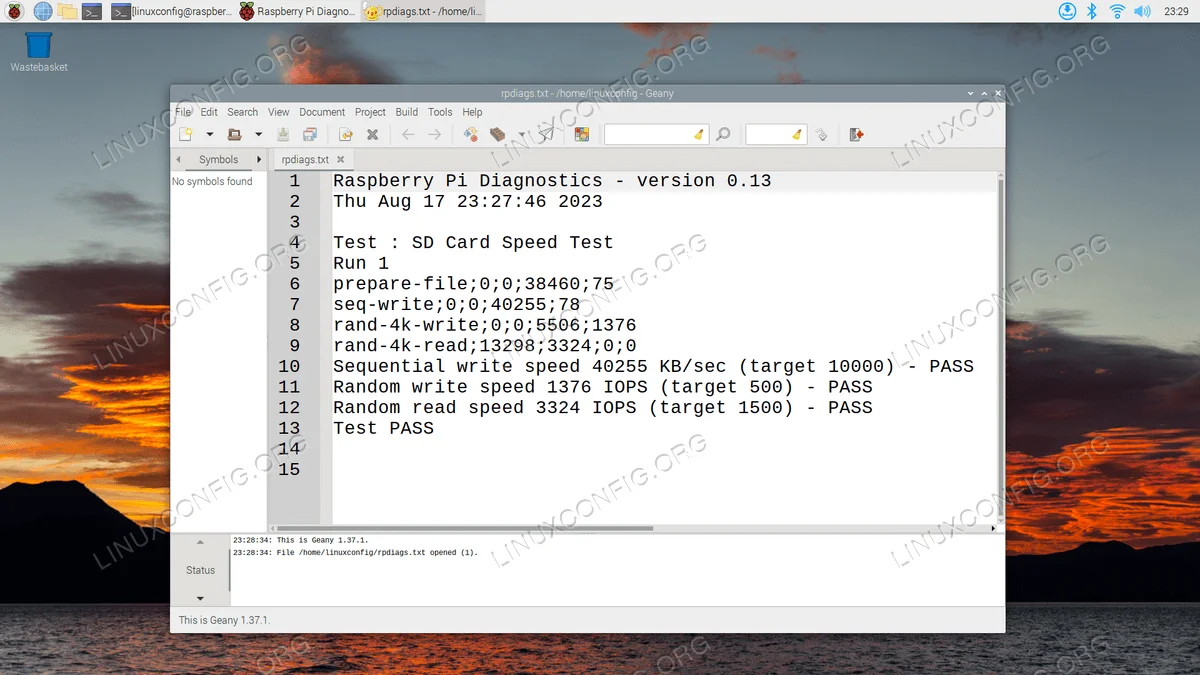Select the rpdiags.txt document tab
Screen dimensions: 1200x675
click(x=305, y=159)
